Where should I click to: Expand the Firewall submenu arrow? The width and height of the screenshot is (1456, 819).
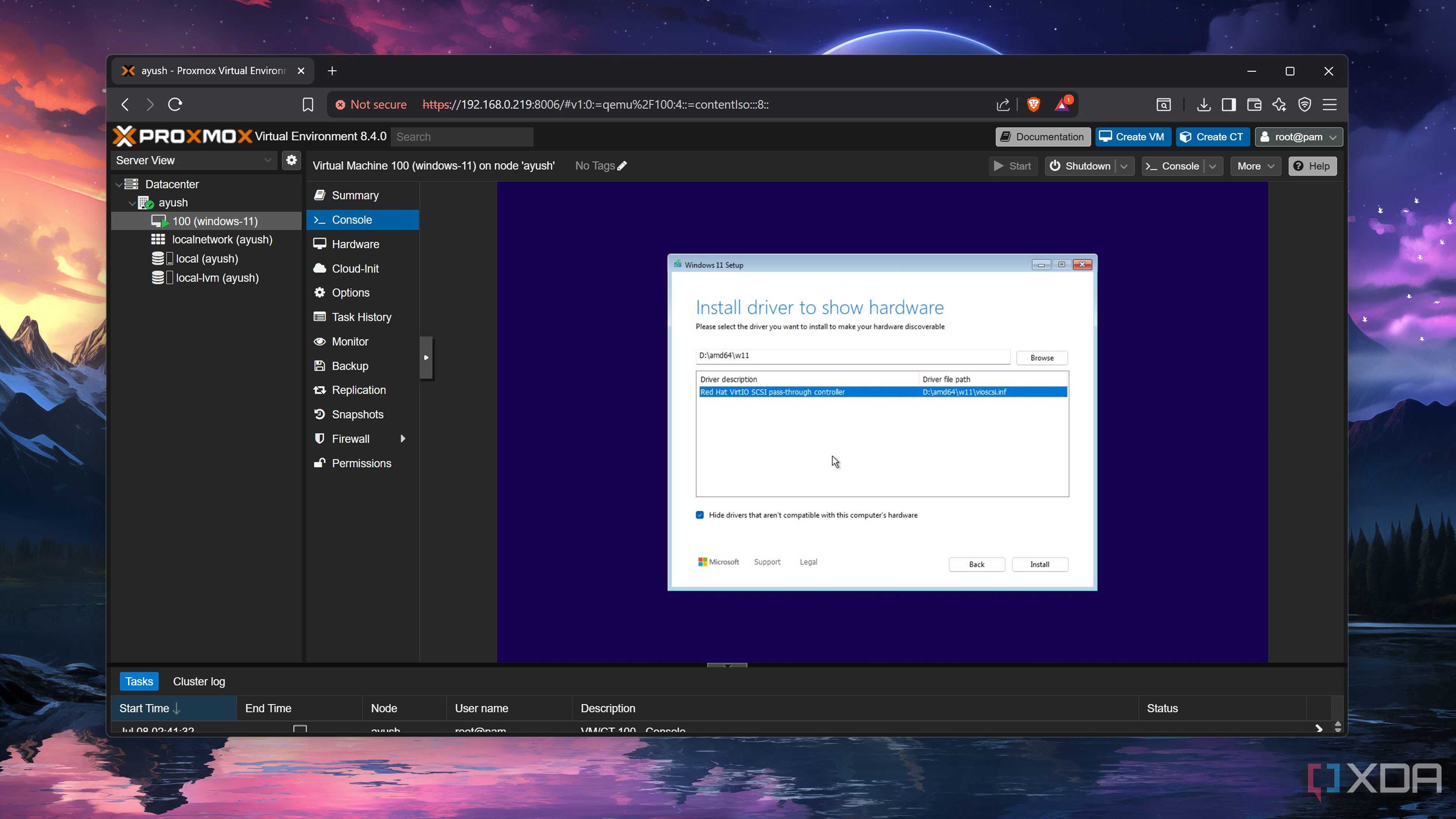pyautogui.click(x=402, y=439)
